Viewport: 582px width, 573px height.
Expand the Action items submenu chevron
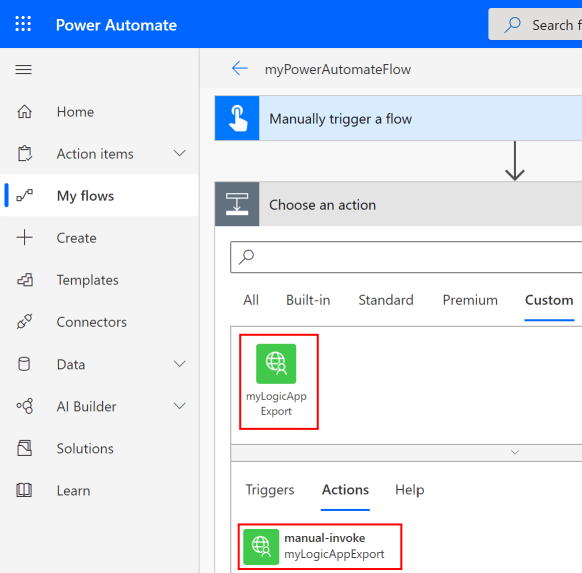[x=180, y=153]
